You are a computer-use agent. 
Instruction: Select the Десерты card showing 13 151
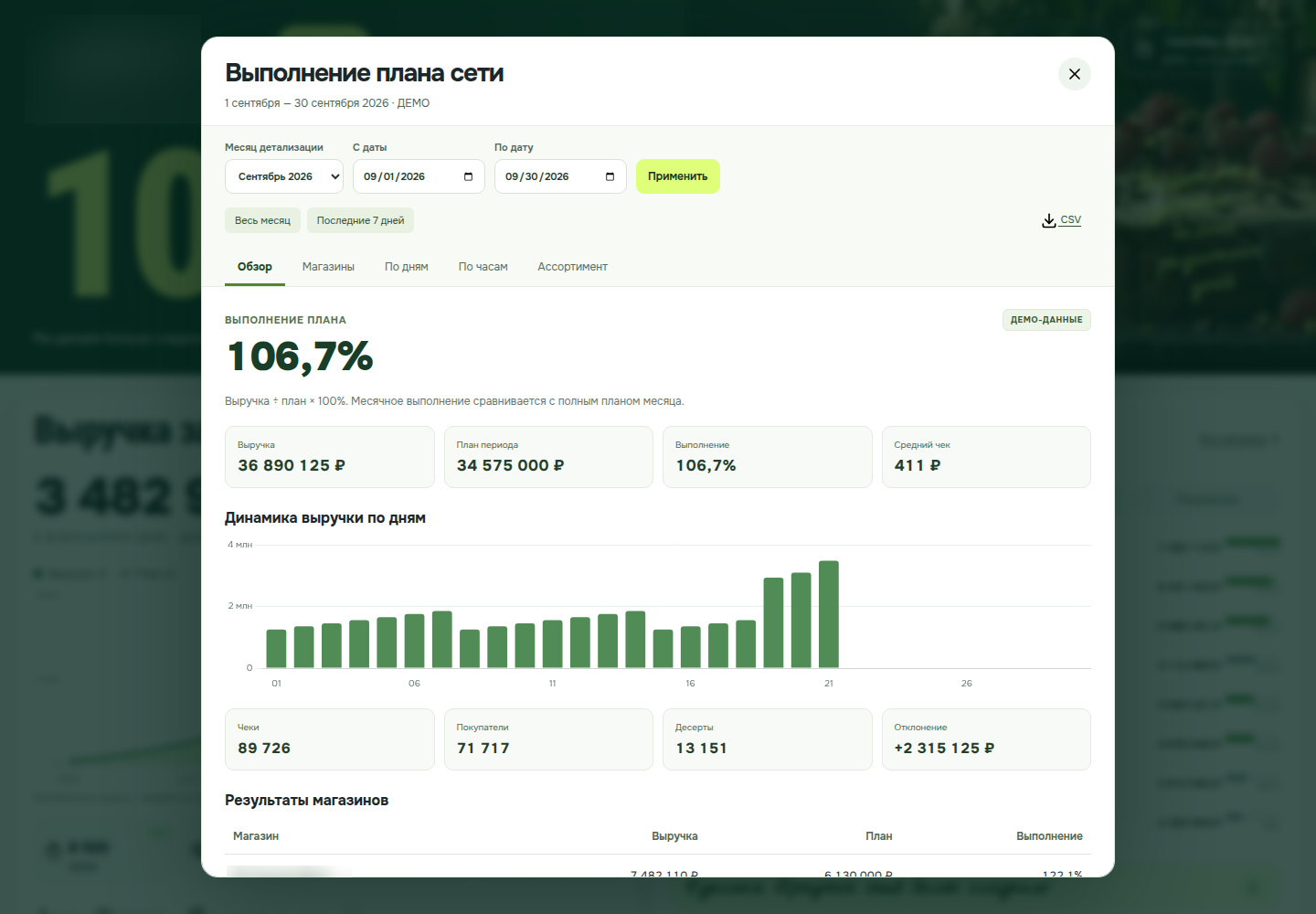(768, 739)
